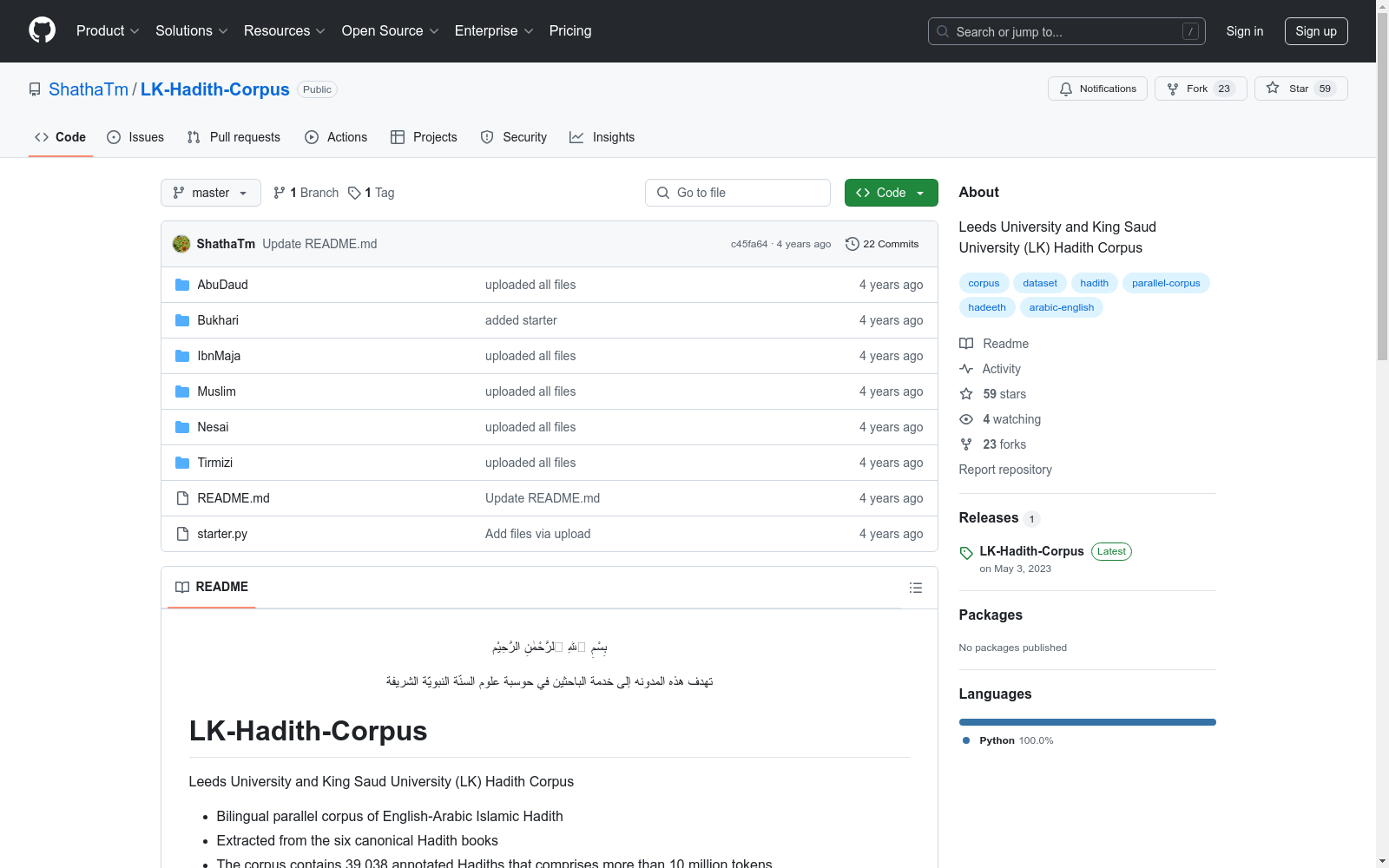Click the fork icon next to 23 forks
The height and width of the screenshot is (868, 1389).
point(966,444)
